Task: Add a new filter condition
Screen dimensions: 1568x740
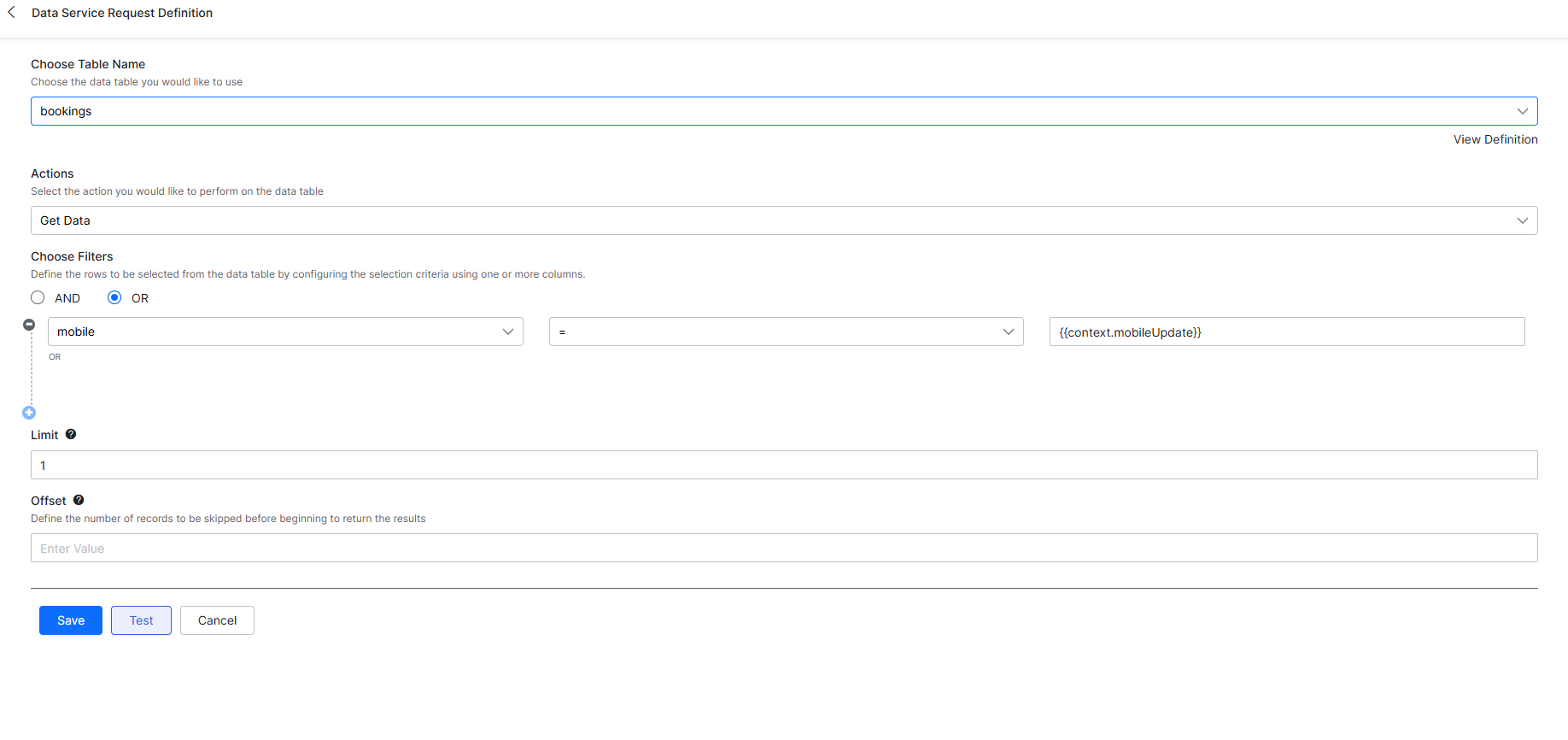Action: coord(29,413)
